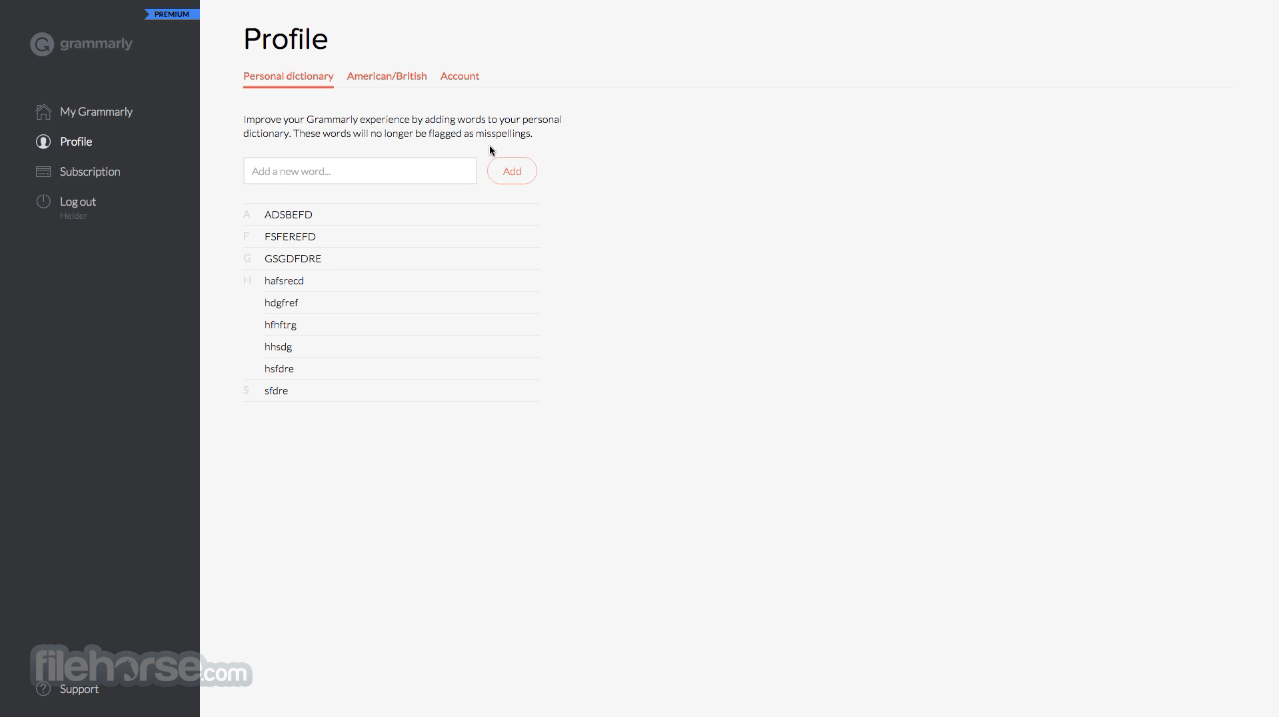Click the Log out power icon
Image resolution: width=1279 pixels, height=717 pixels.
point(43,201)
